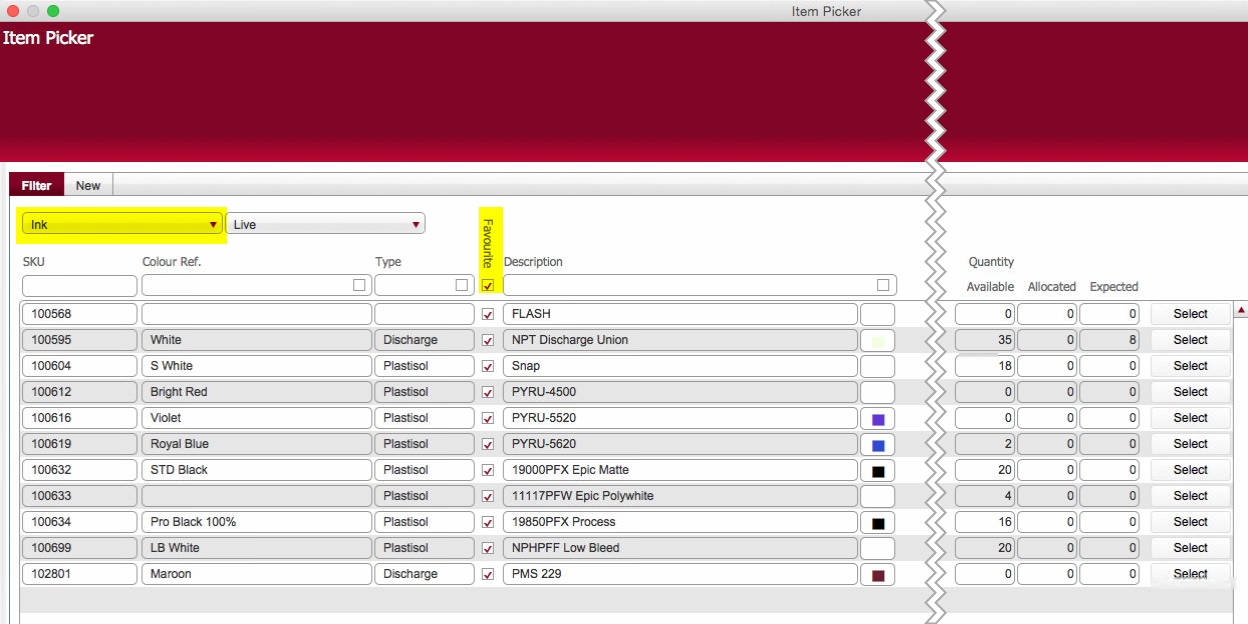Switch to the New tab
The image size is (1248, 624).
88,185
